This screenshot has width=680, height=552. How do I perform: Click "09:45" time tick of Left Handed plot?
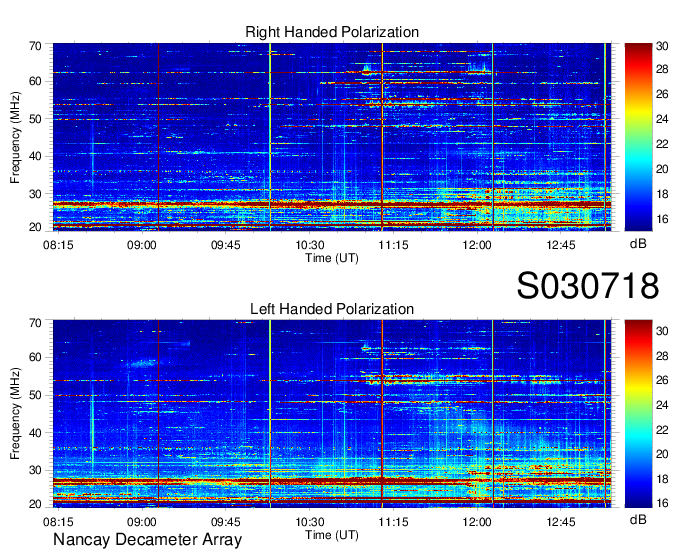pos(226,522)
